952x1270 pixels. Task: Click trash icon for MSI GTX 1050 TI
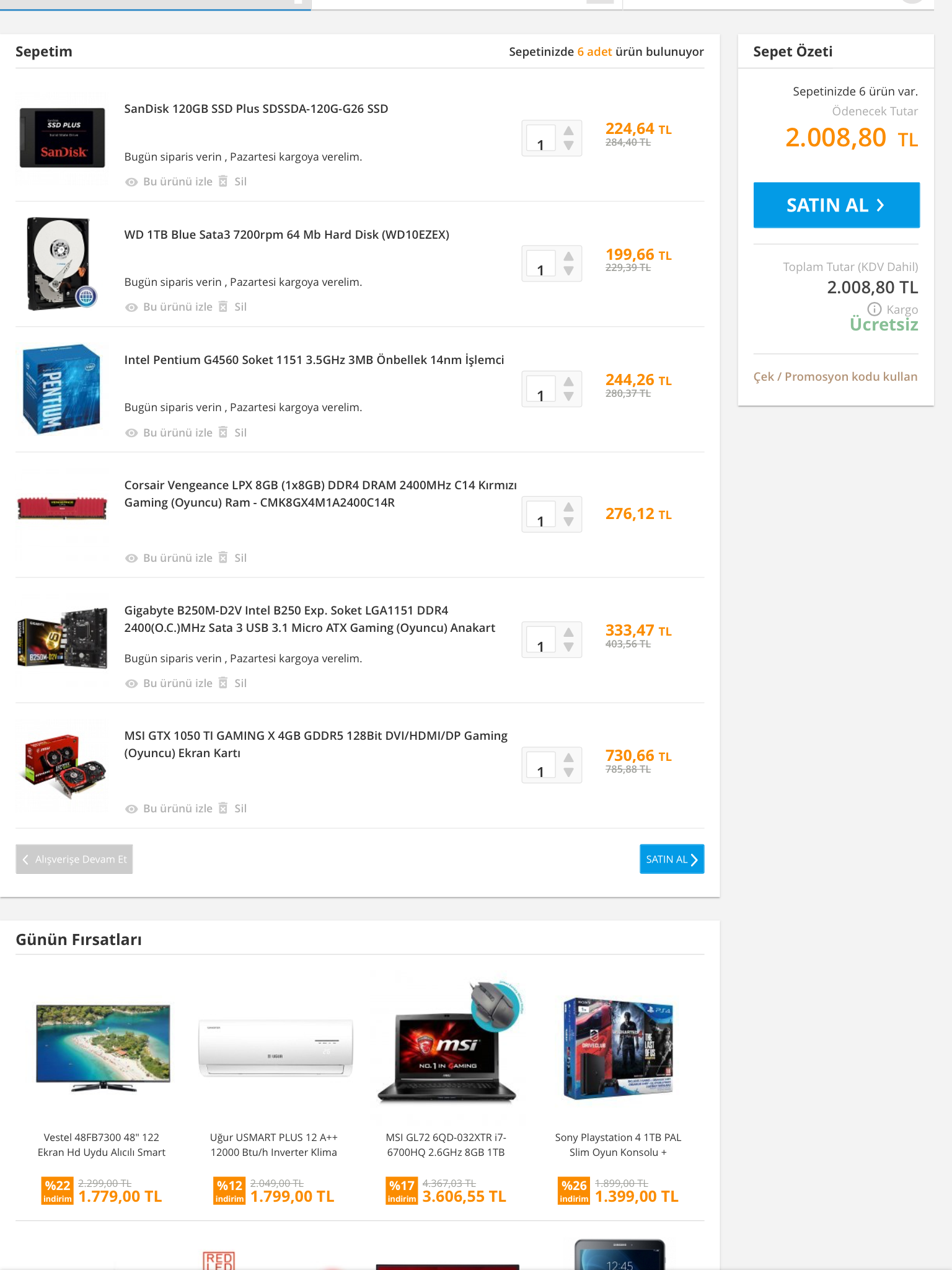tap(223, 808)
